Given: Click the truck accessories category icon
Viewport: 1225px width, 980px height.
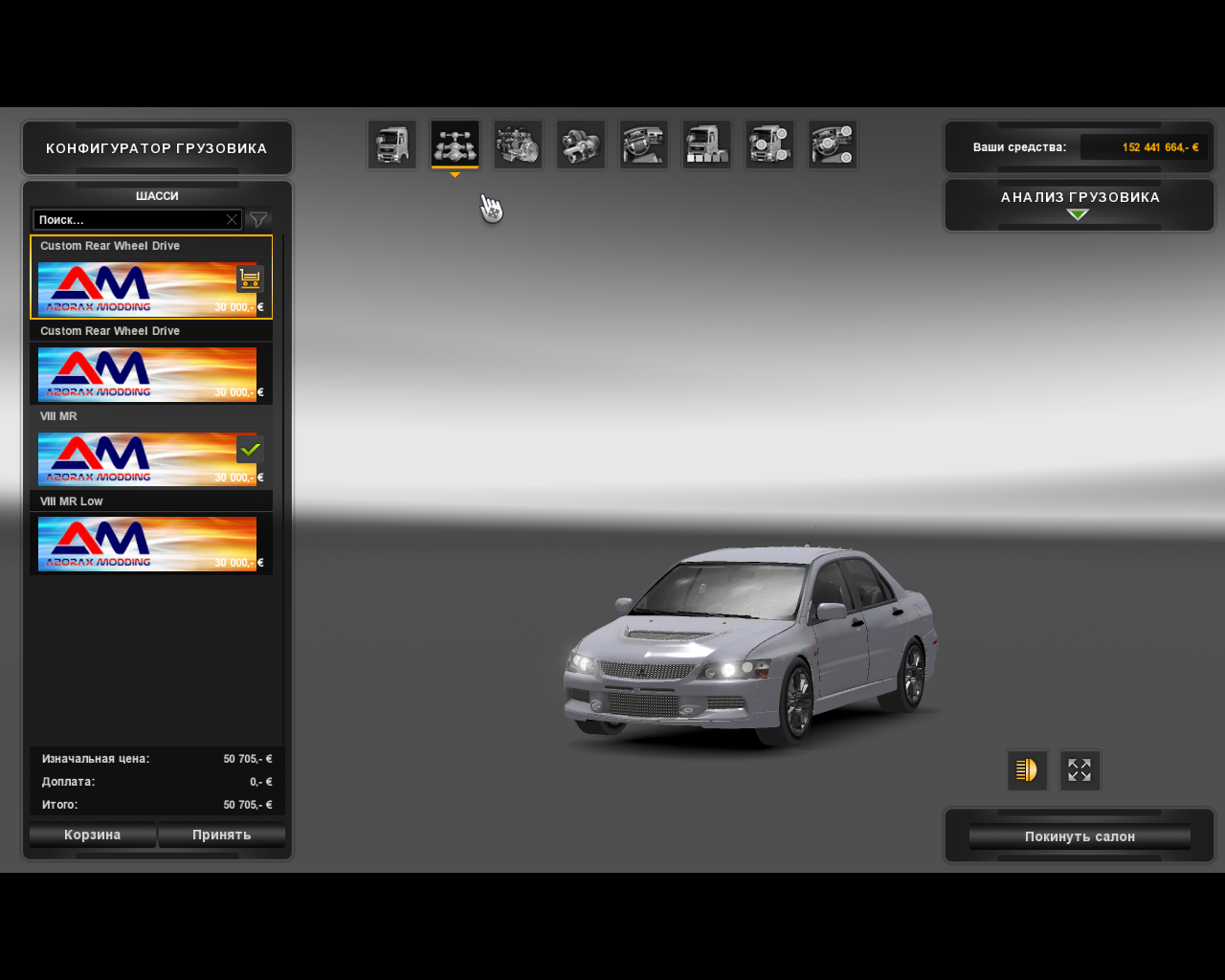Looking at the screenshot, I should pyautogui.click(x=706, y=144).
